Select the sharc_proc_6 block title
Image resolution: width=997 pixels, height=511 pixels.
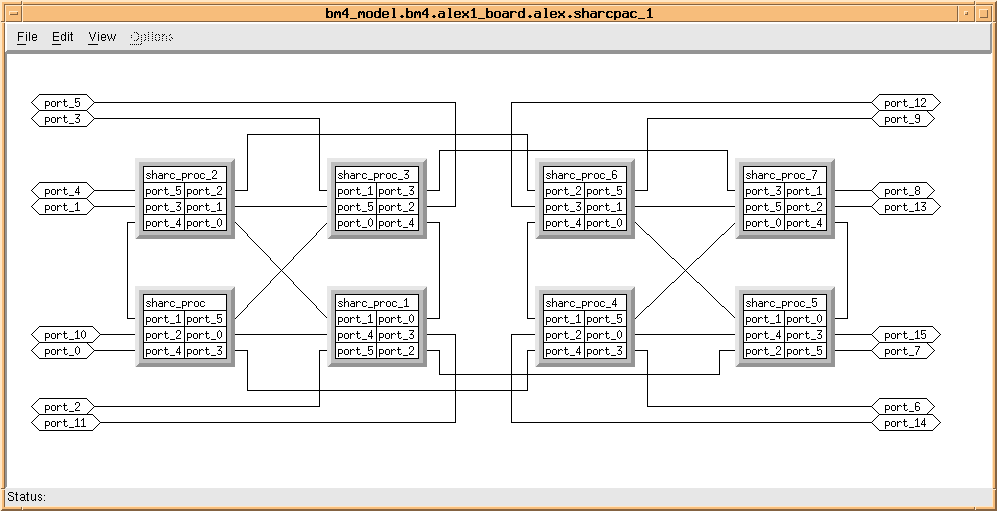[x=585, y=175]
